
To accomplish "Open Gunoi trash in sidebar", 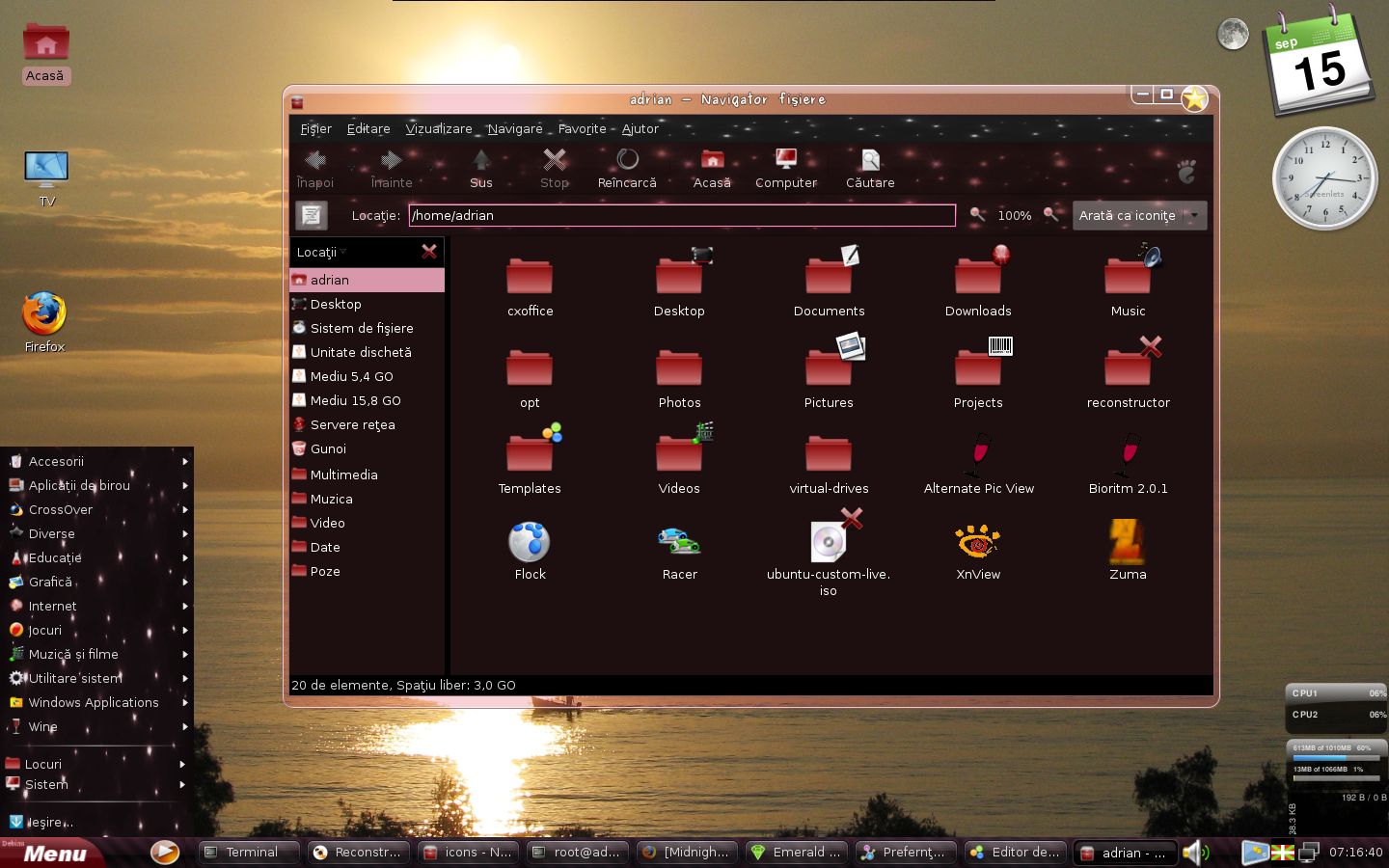I will [367, 448].
